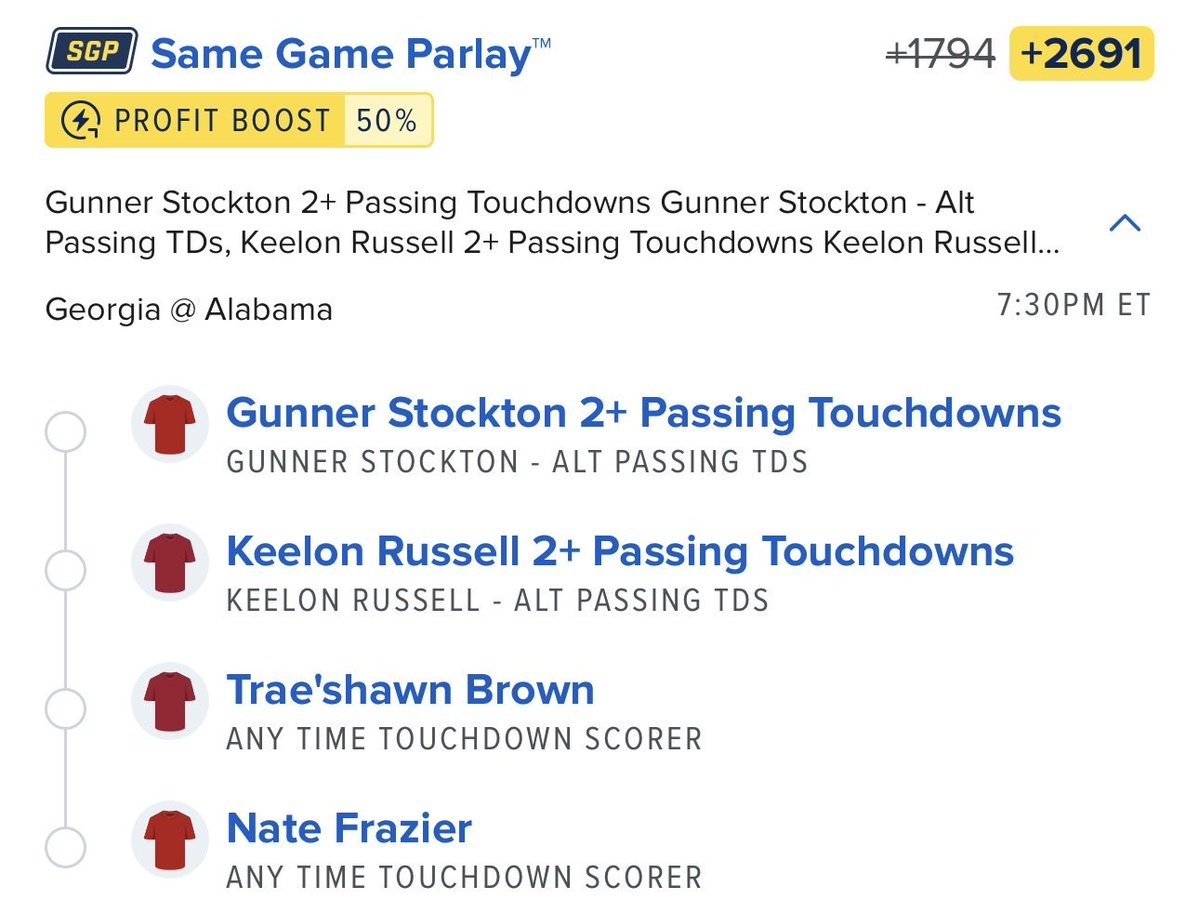1199x913 pixels.
Task: Click the boosted +2691 odds button
Action: 1081,54
